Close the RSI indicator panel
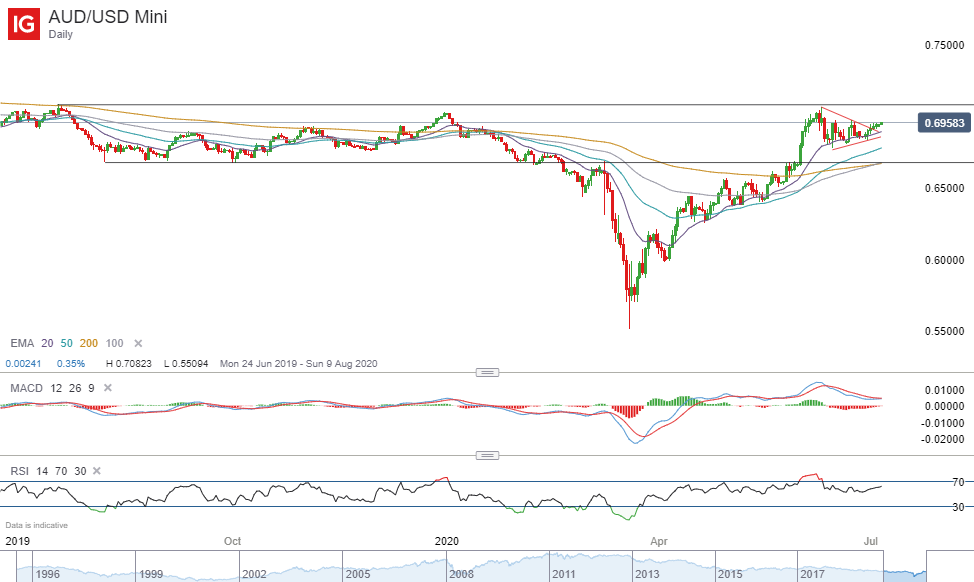 (97, 471)
